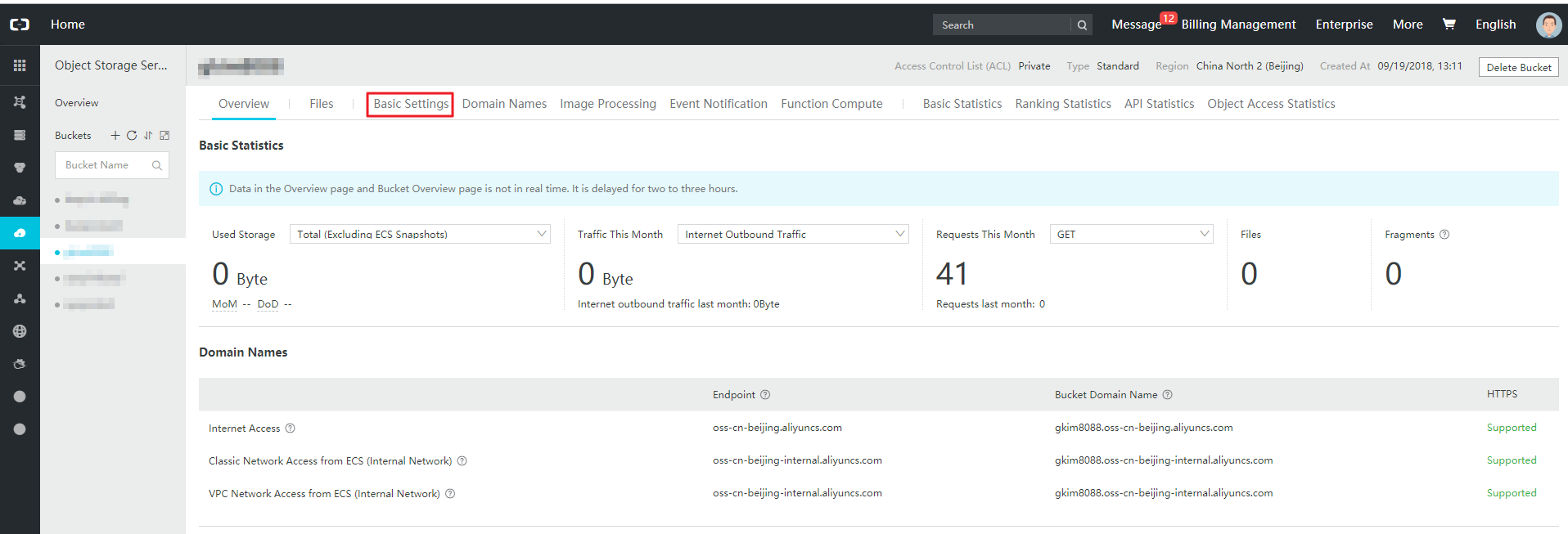Click the help icon beside Internet Access
This screenshot has height=534, width=1568.
pyautogui.click(x=291, y=429)
